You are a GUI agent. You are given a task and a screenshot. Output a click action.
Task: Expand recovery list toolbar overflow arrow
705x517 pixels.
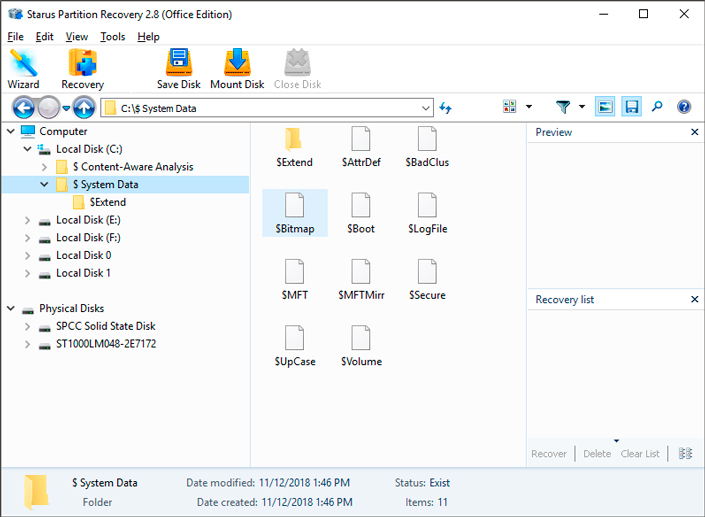[616, 441]
